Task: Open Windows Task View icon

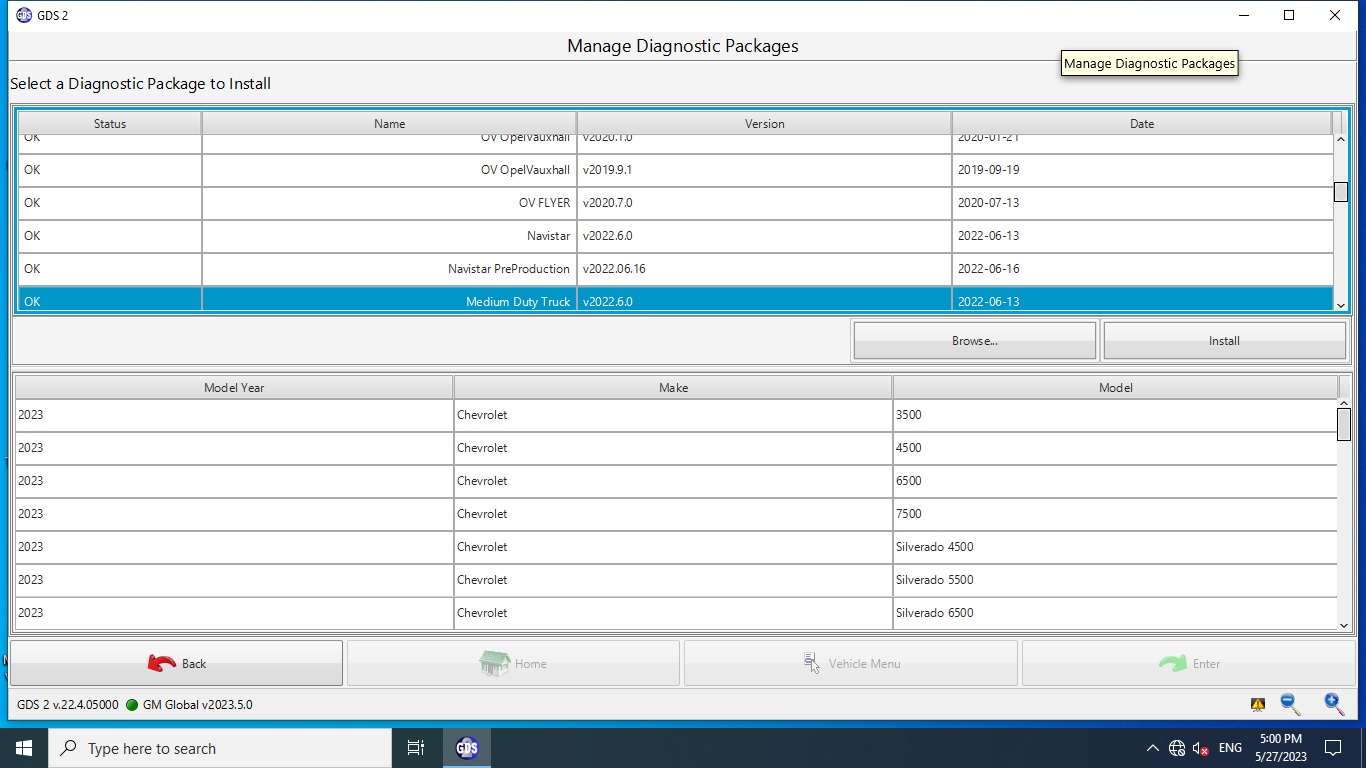Action: point(416,748)
